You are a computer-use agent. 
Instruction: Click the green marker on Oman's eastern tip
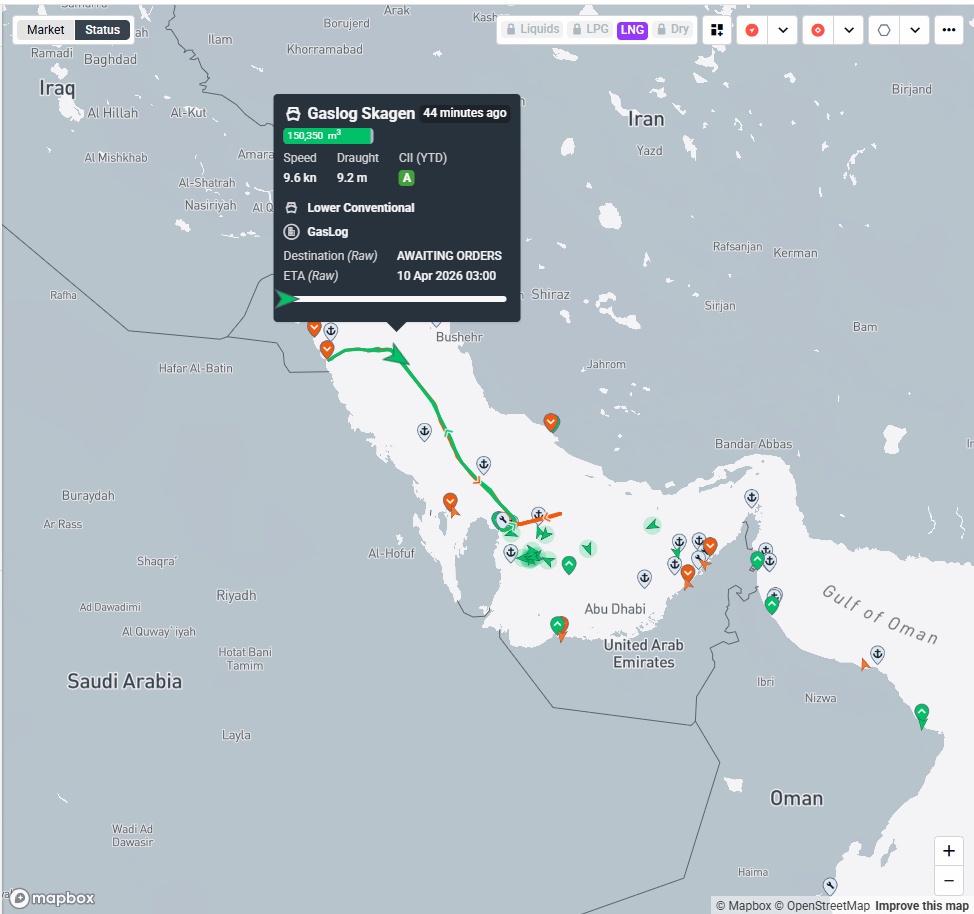922,713
